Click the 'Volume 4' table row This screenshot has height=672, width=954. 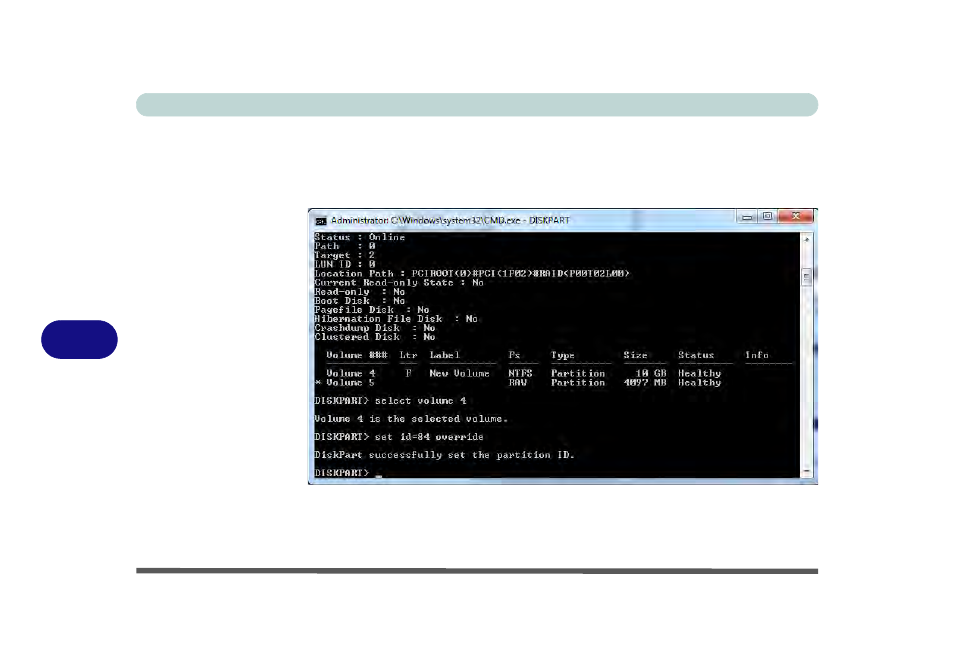(x=523, y=373)
